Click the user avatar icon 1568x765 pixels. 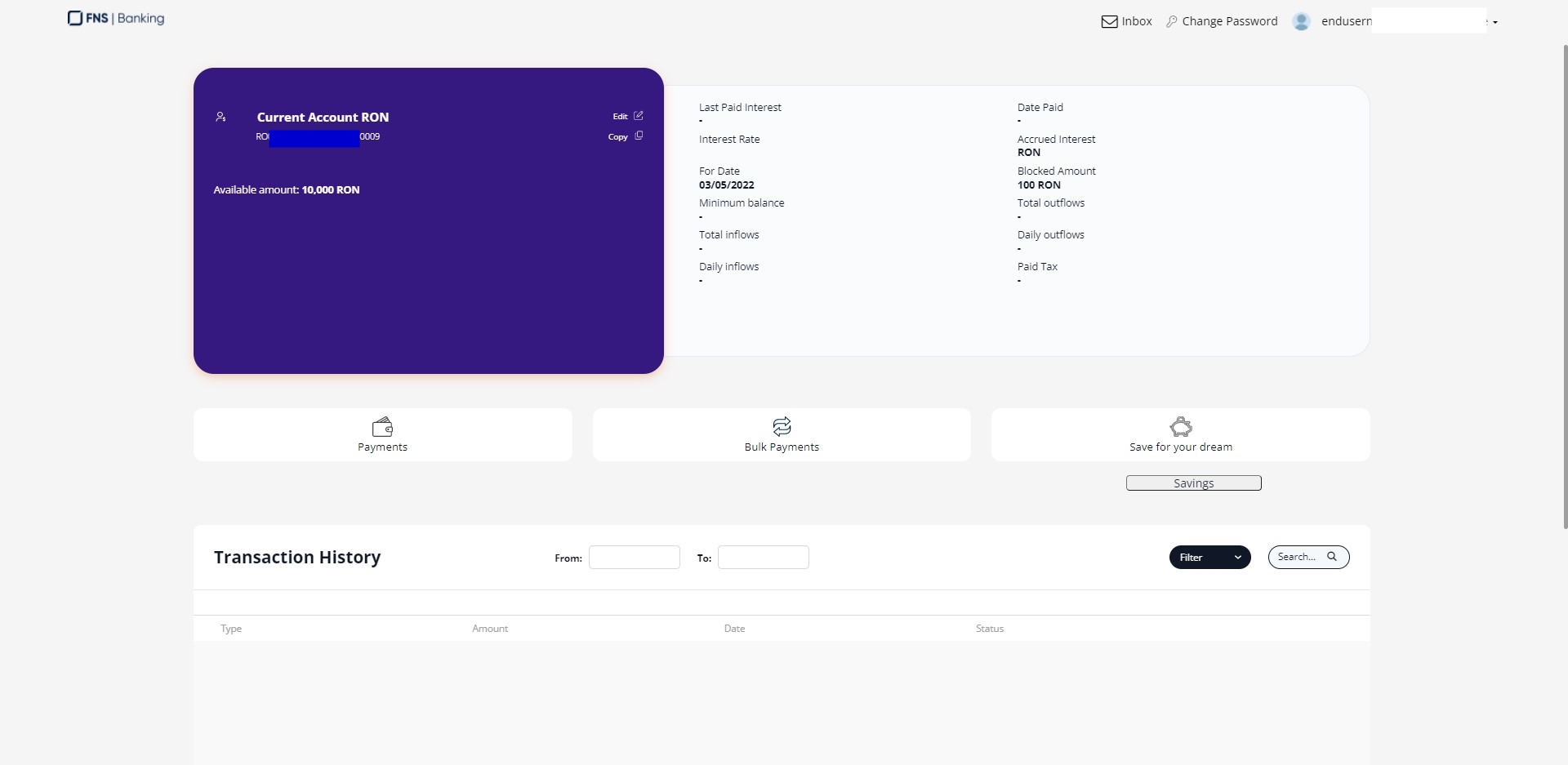click(1301, 22)
